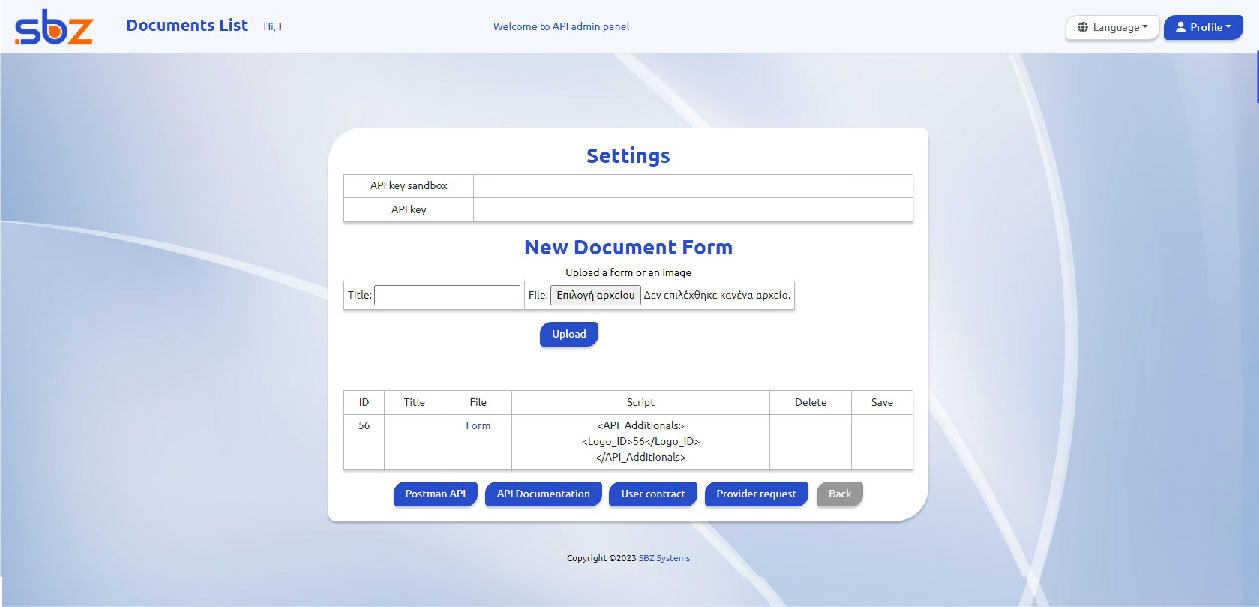Click the Επιλογή αρχείου file chooser button

tap(595, 295)
